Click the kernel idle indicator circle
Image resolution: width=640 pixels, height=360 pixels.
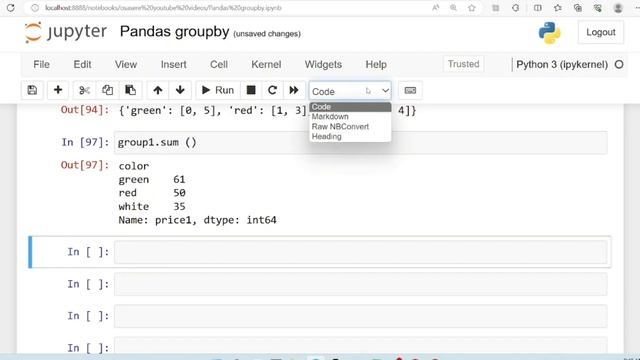point(619,64)
